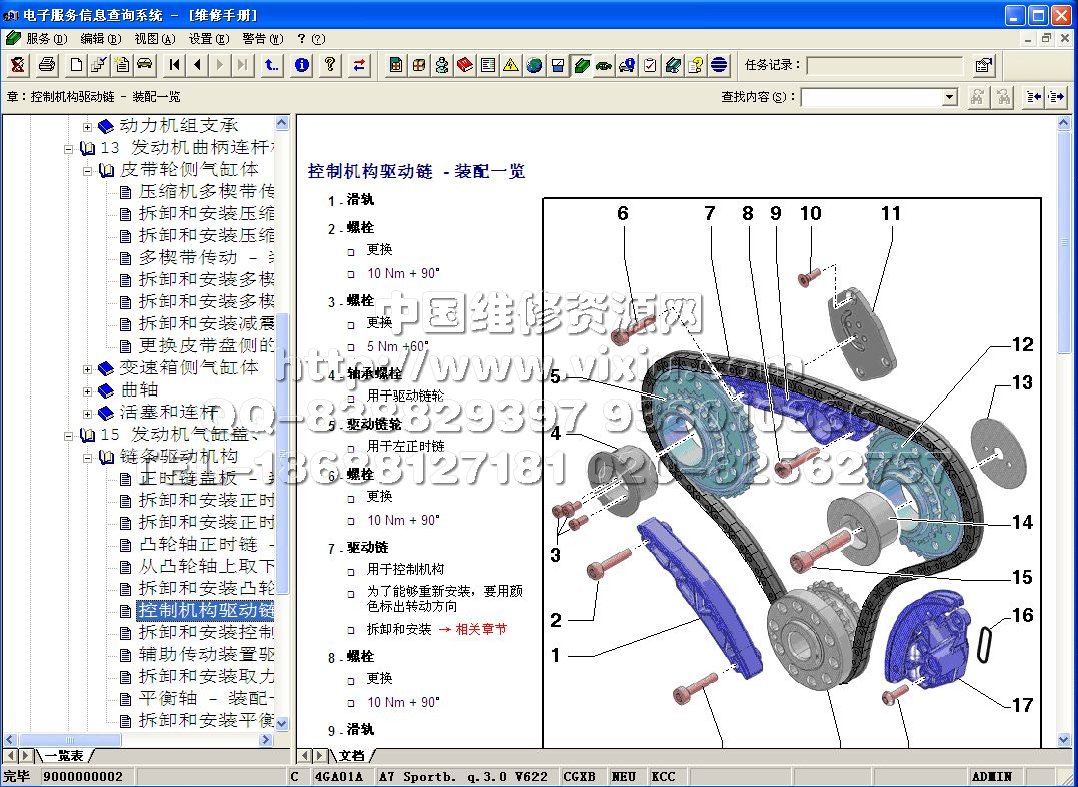Image resolution: width=1078 pixels, height=787 pixels.
Task: Collapse the 链条驱动机构 tree node
Action: pyautogui.click(x=87, y=457)
